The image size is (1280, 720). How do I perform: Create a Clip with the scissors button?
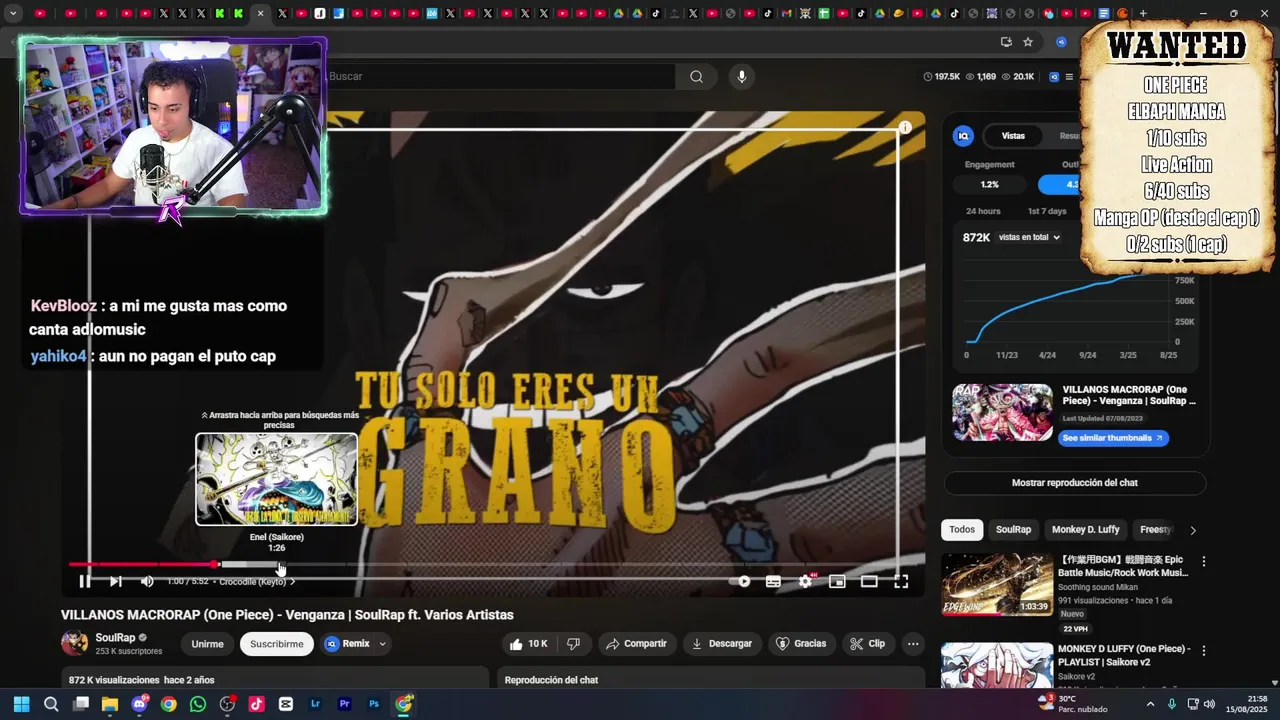pyautogui.click(x=867, y=644)
